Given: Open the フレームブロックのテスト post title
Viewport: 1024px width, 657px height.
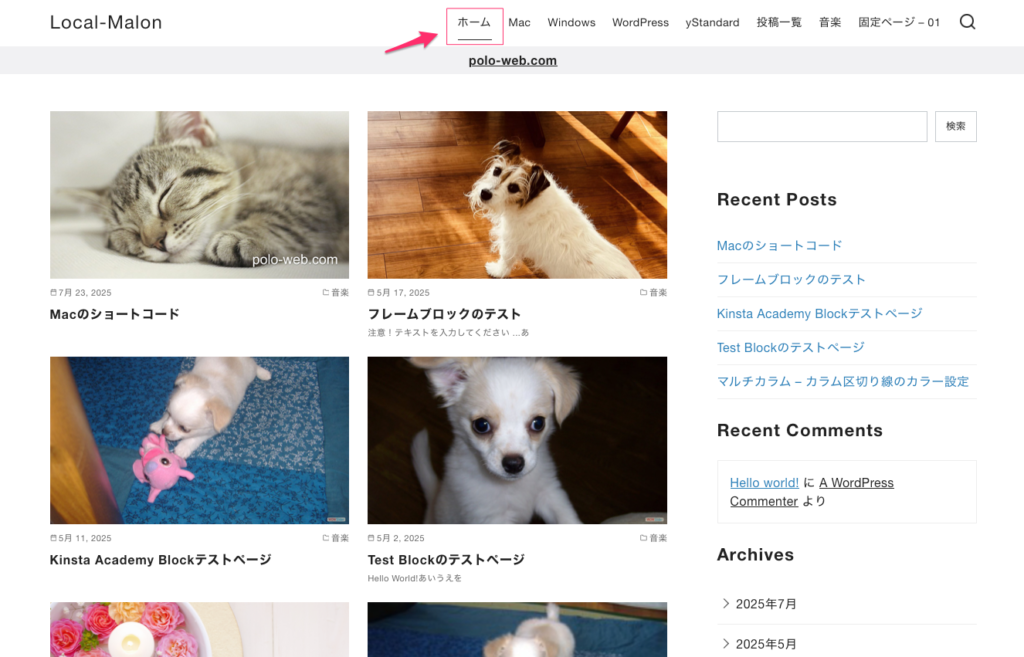Looking at the screenshot, I should [x=444, y=314].
